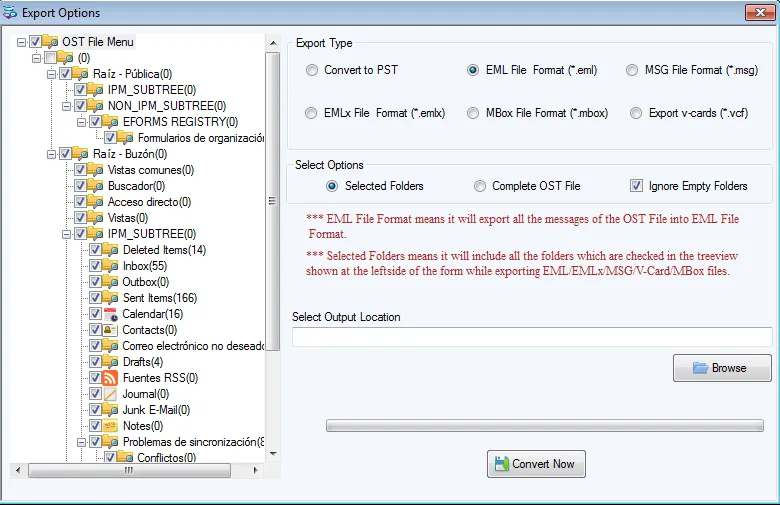Click the Browse button
The width and height of the screenshot is (780, 505).
tap(722, 368)
